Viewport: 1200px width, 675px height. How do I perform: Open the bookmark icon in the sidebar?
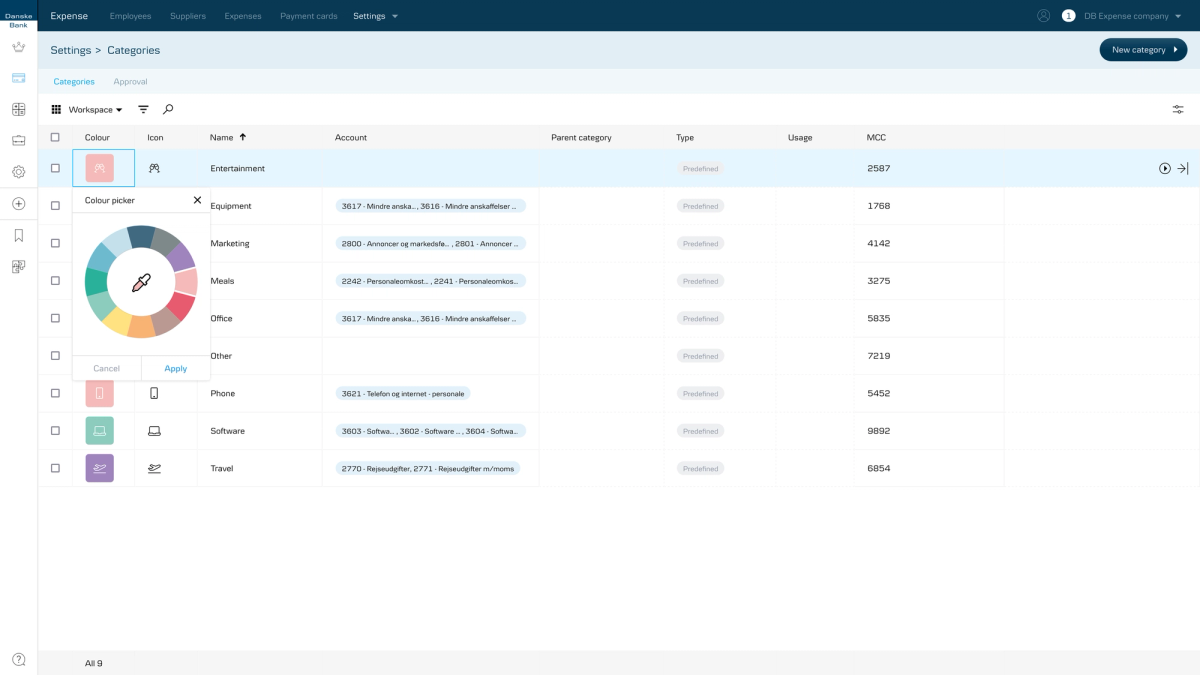[18, 236]
